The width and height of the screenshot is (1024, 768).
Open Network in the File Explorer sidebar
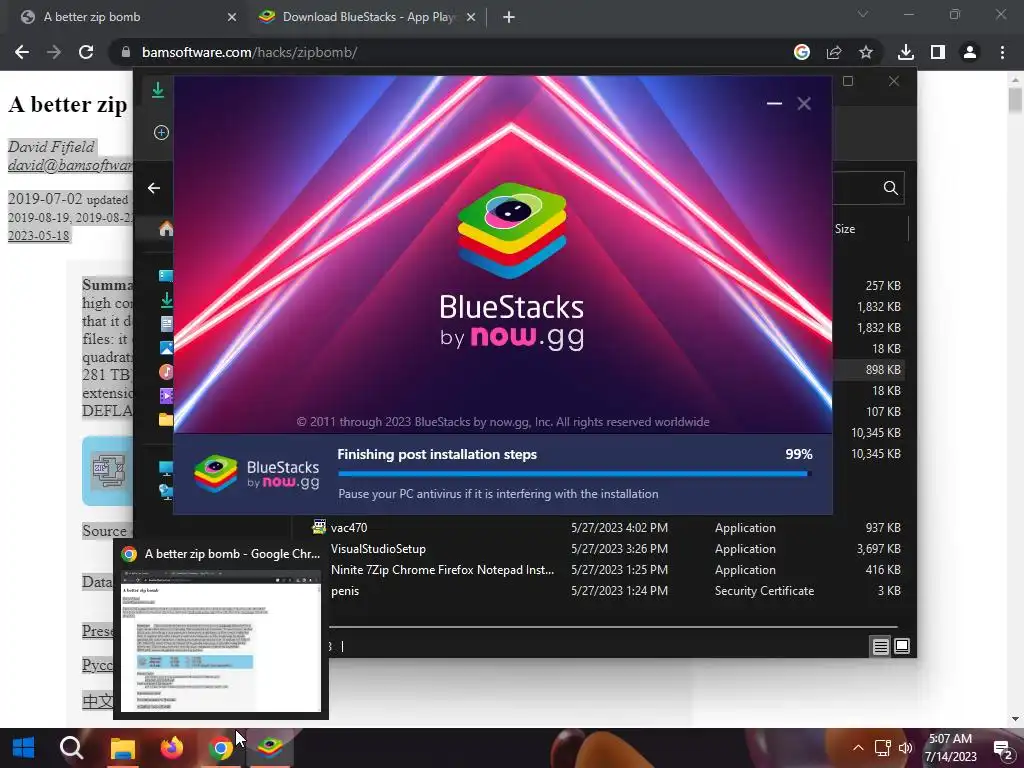coord(166,491)
